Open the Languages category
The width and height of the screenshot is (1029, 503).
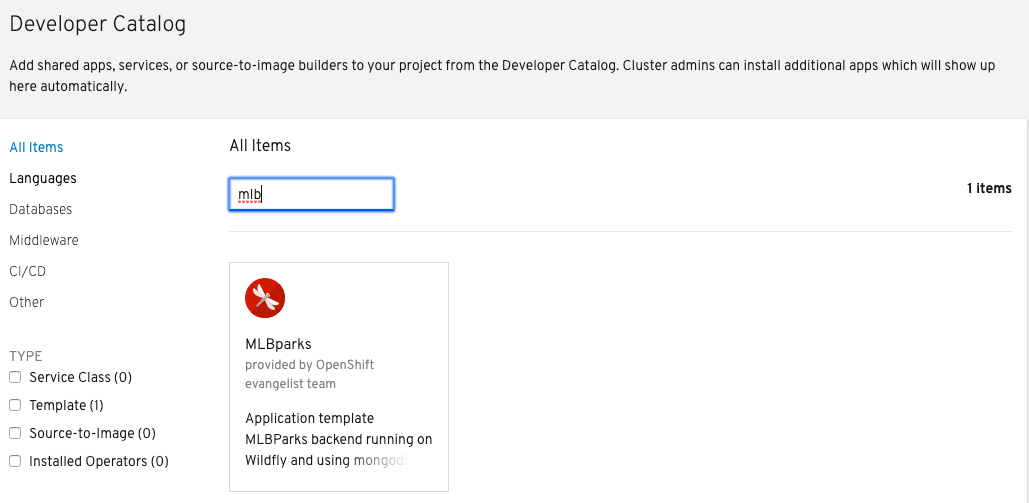pyautogui.click(x=43, y=179)
